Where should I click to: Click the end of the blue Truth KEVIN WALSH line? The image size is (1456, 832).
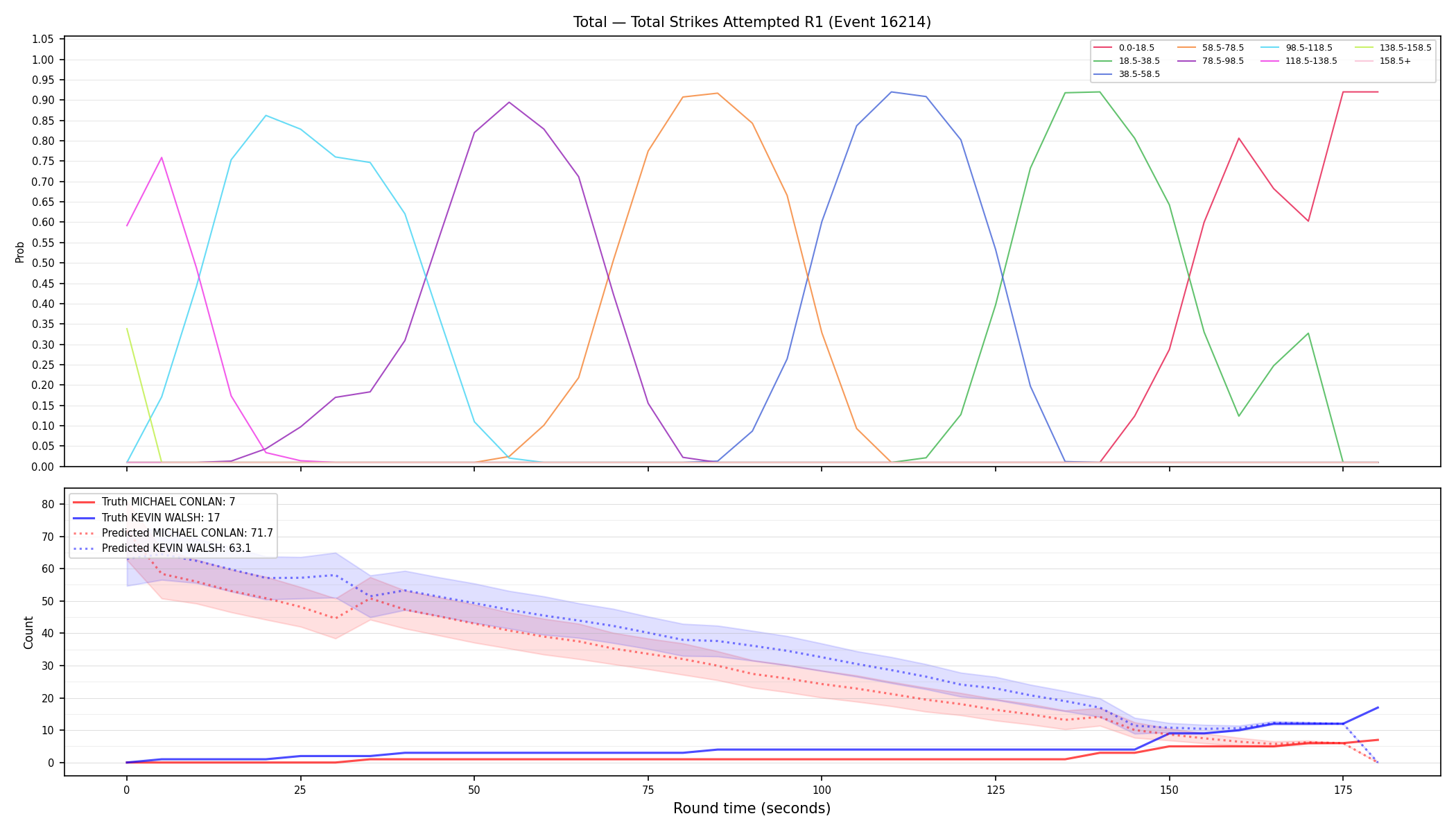[1378, 708]
